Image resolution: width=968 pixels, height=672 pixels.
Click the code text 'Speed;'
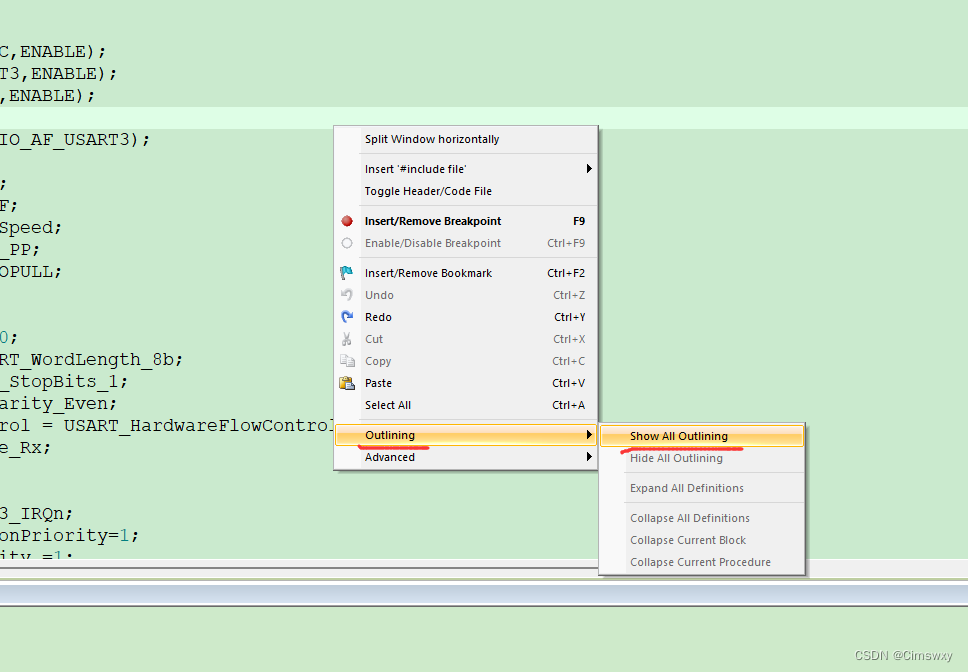31,228
